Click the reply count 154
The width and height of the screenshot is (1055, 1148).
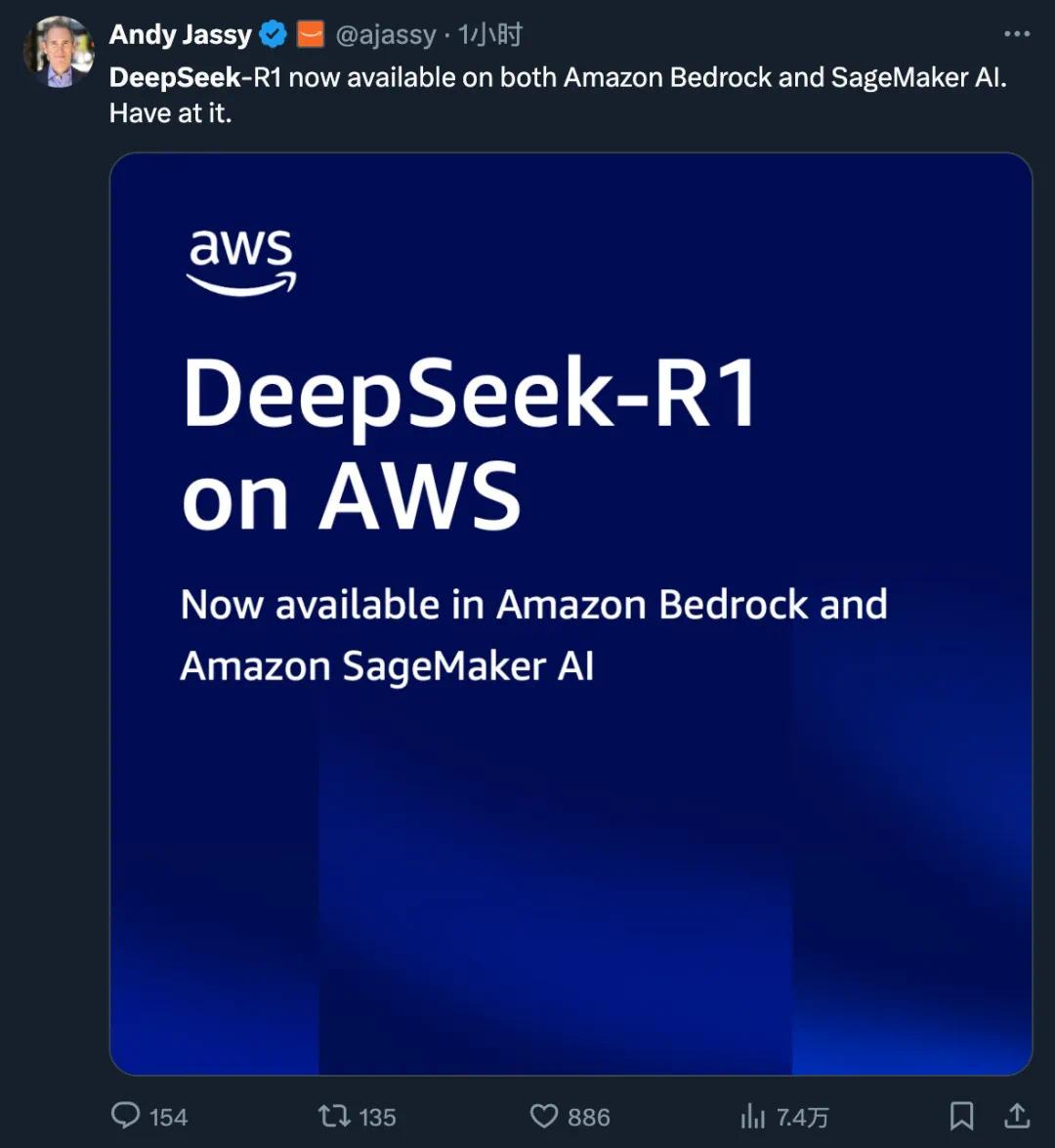169,1115
